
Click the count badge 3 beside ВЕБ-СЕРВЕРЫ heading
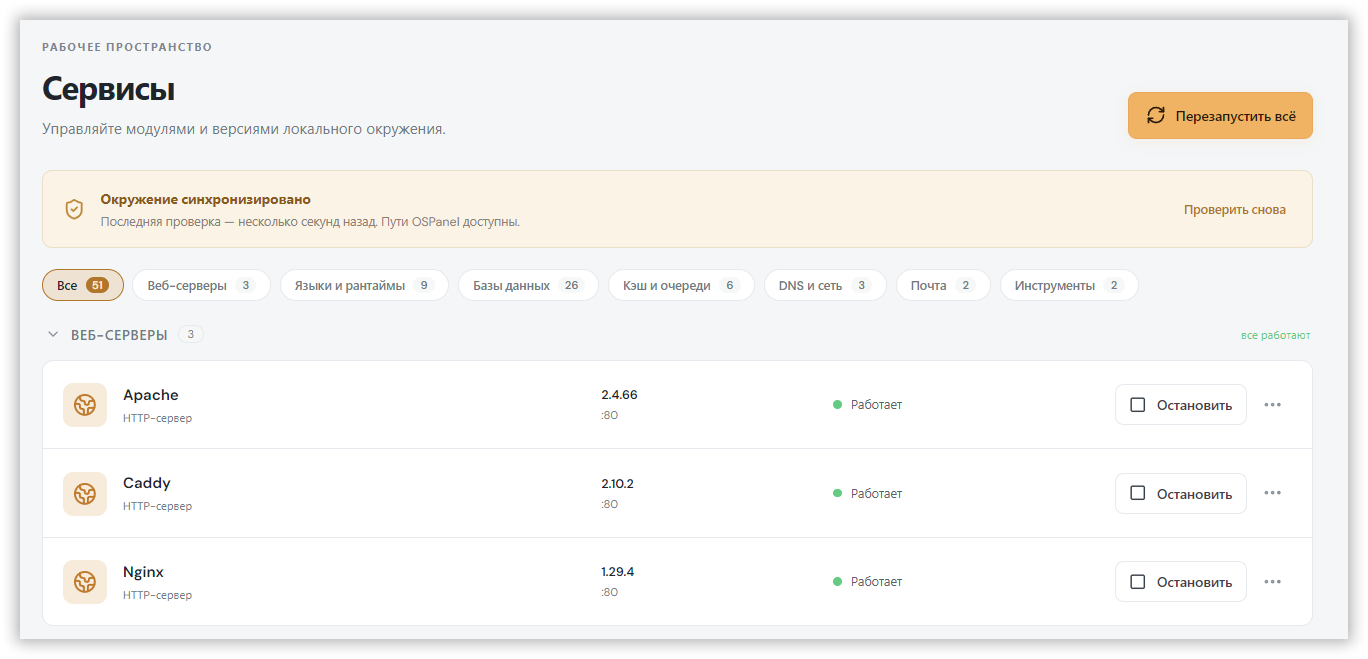pos(191,334)
